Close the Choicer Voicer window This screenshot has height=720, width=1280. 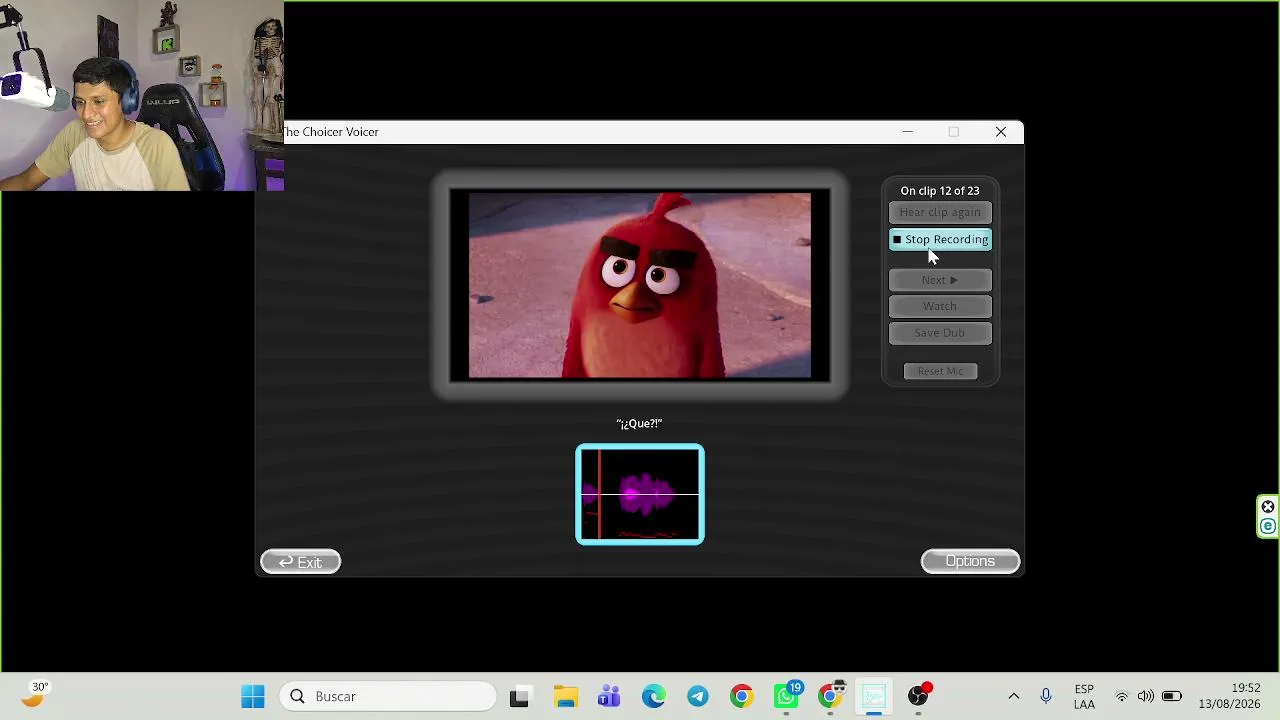click(x=1001, y=132)
